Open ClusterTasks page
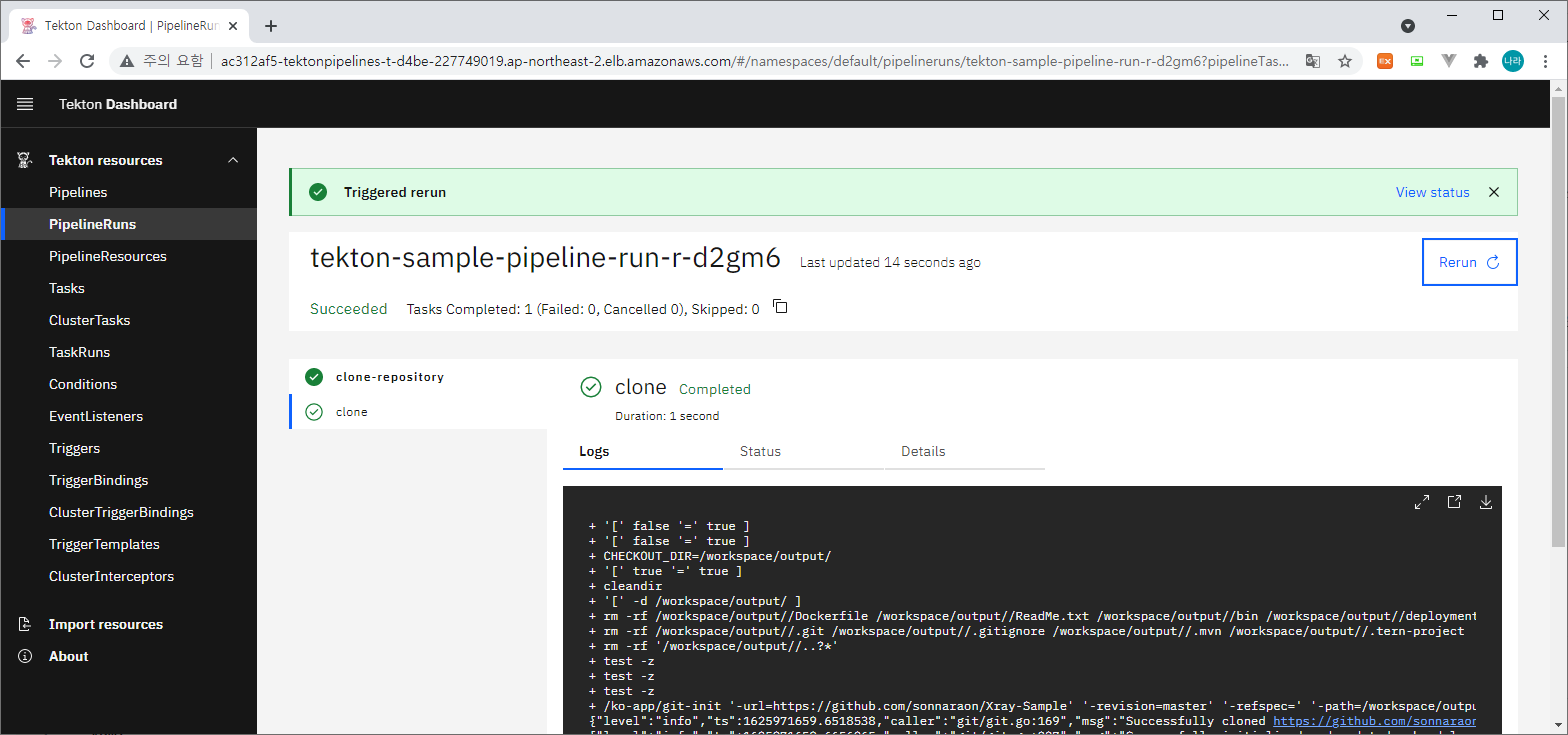Viewport: 1568px width, 735px height. [128, 320]
